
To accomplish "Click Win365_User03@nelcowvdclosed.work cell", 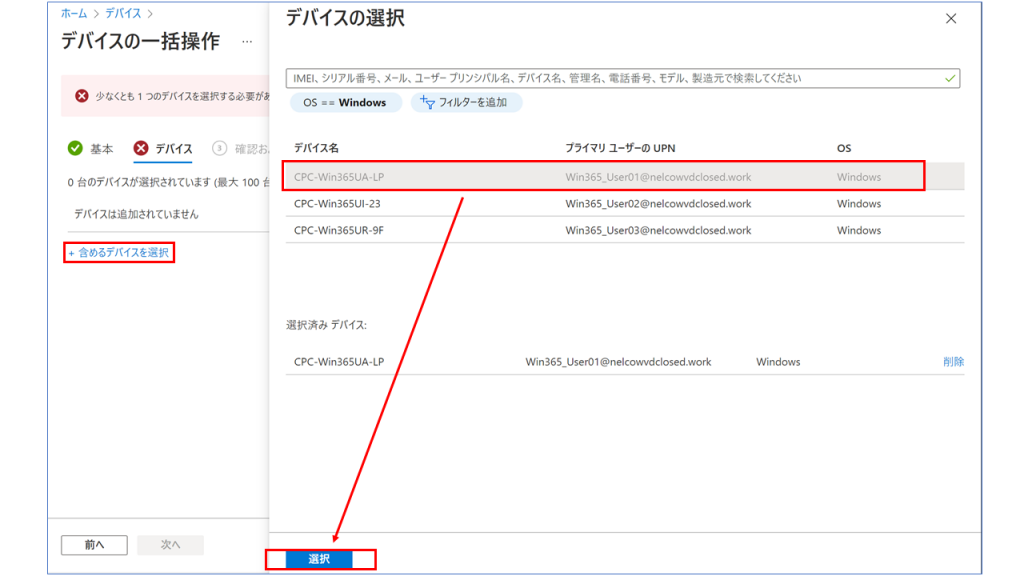I will 658,230.
